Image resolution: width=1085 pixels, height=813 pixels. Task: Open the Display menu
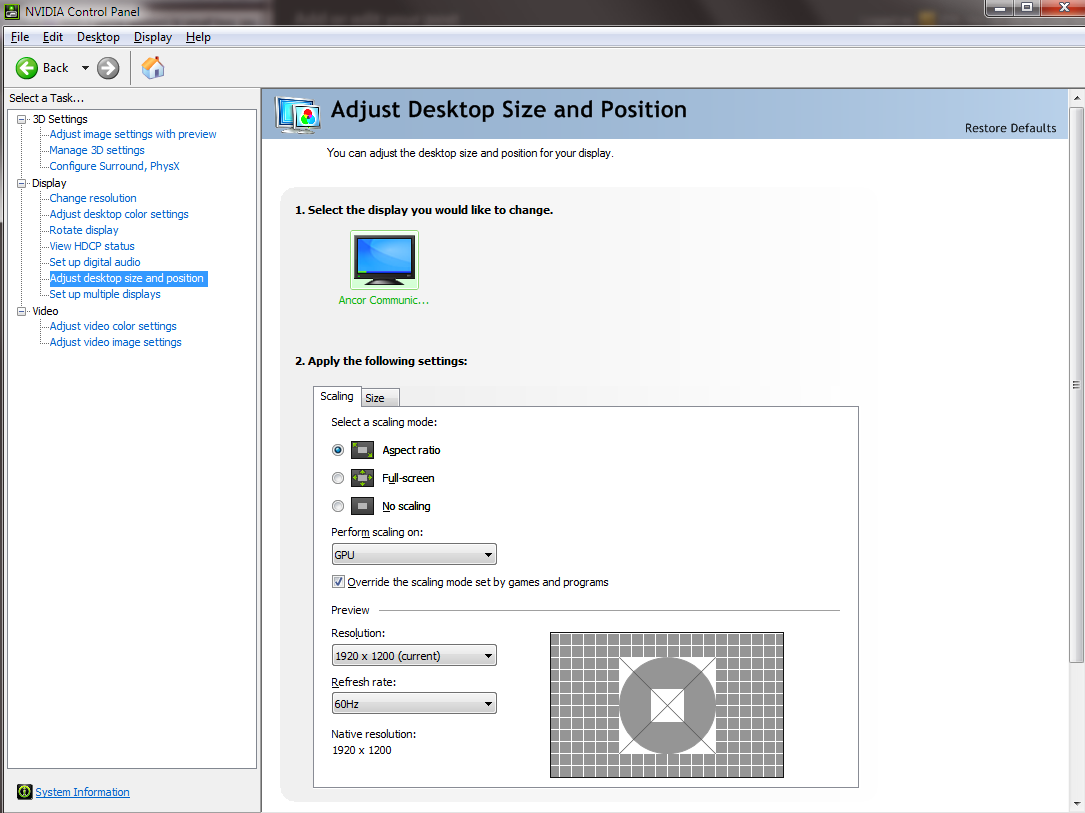153,37
